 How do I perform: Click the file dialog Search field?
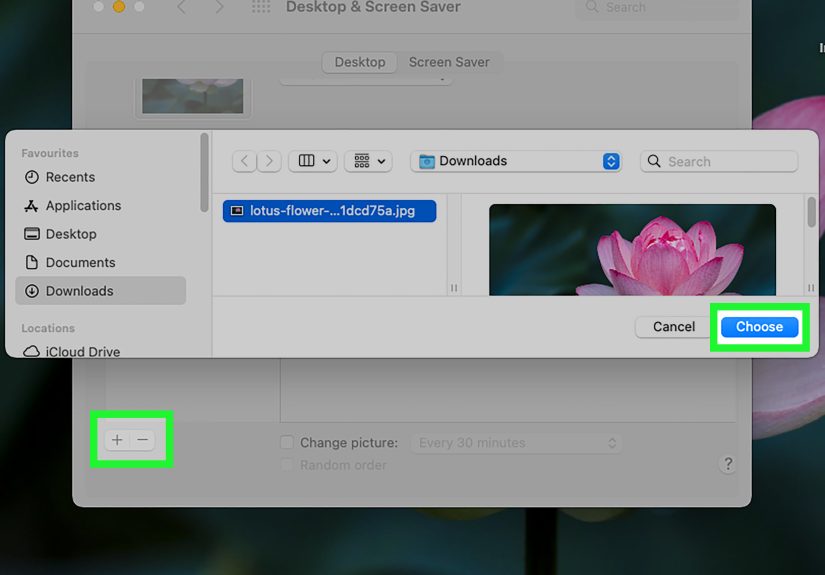point(719,161)
